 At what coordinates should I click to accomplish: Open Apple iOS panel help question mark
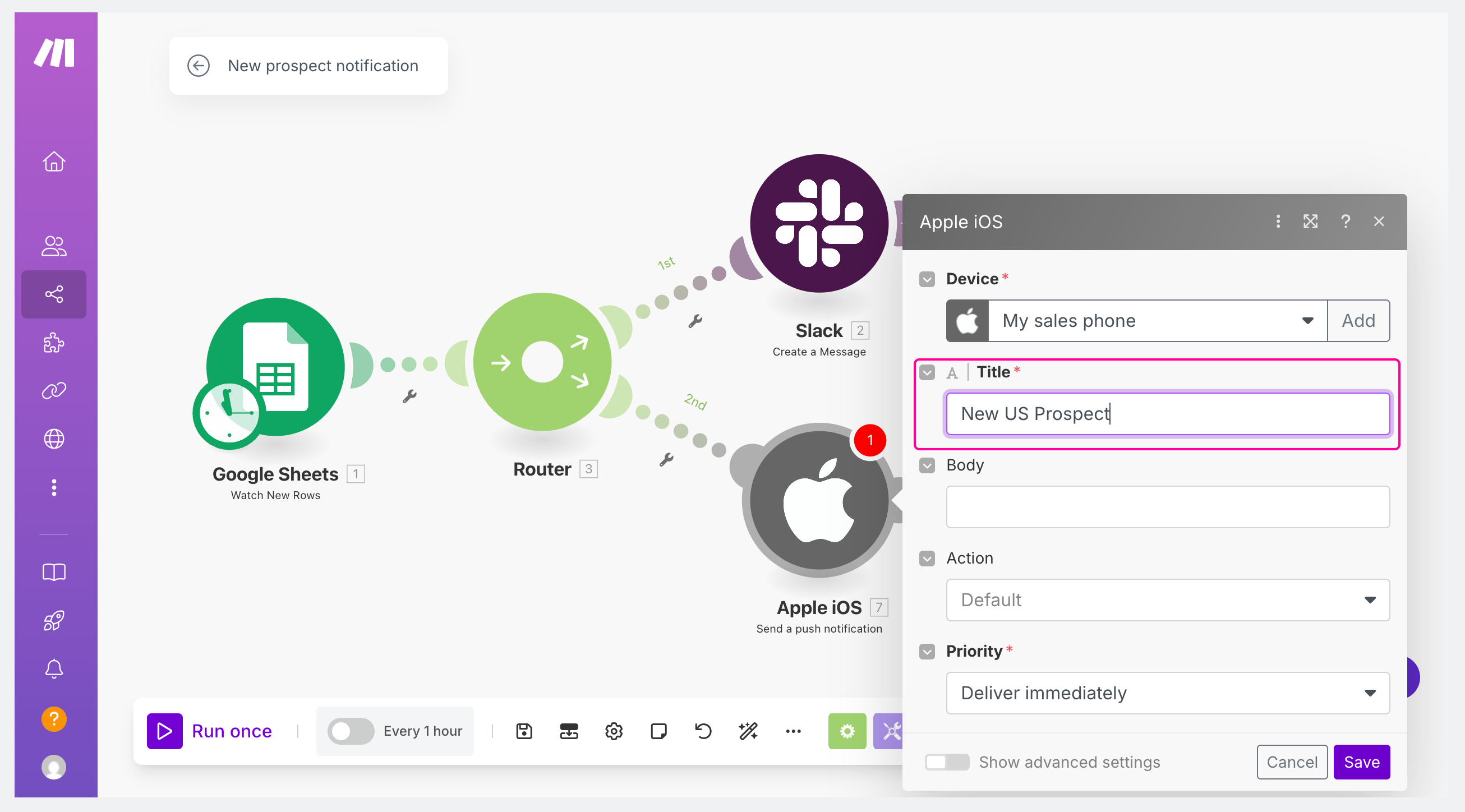(1345, 221)
